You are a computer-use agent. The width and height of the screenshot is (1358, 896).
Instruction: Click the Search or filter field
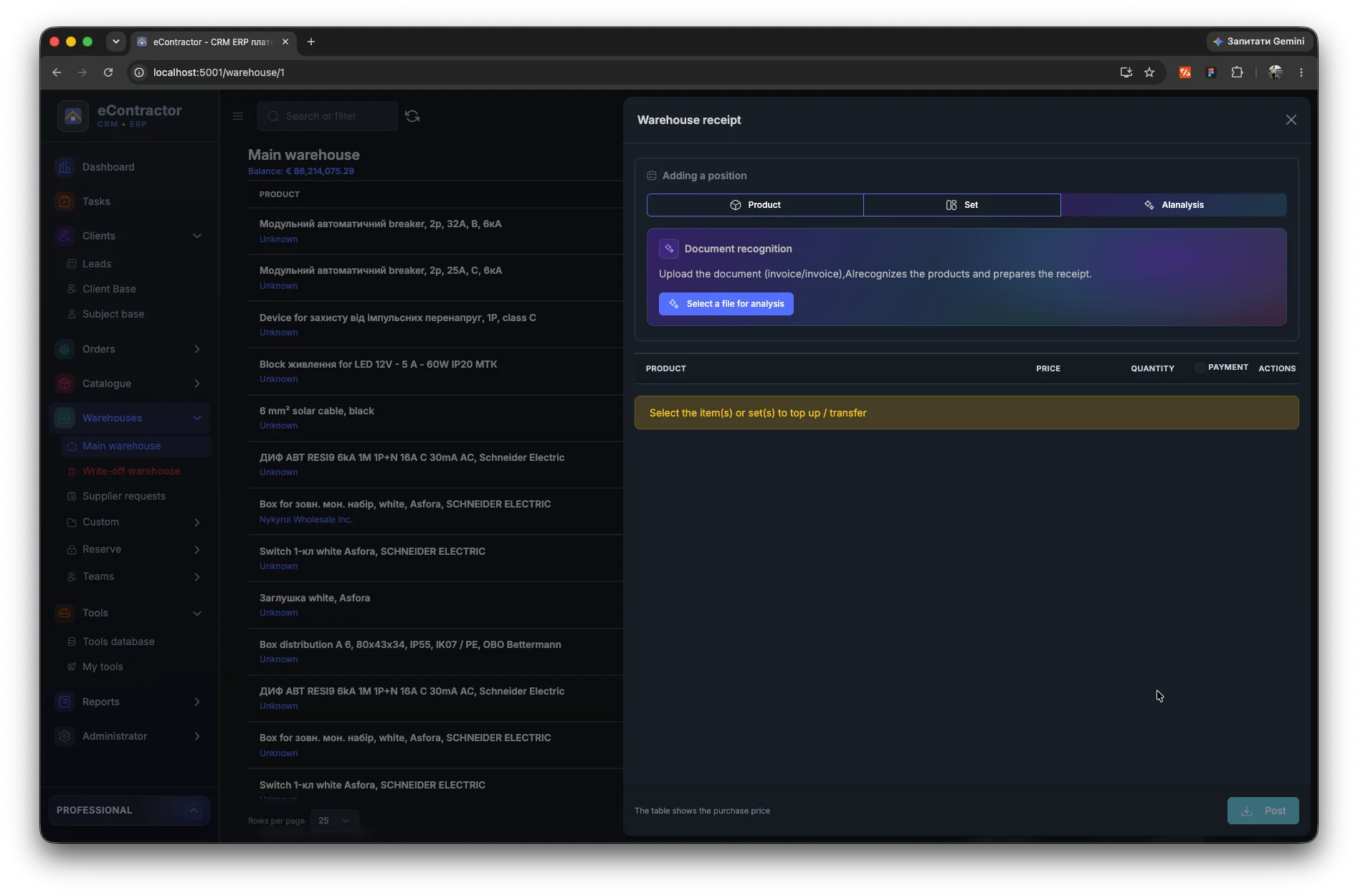pos(328,116)
